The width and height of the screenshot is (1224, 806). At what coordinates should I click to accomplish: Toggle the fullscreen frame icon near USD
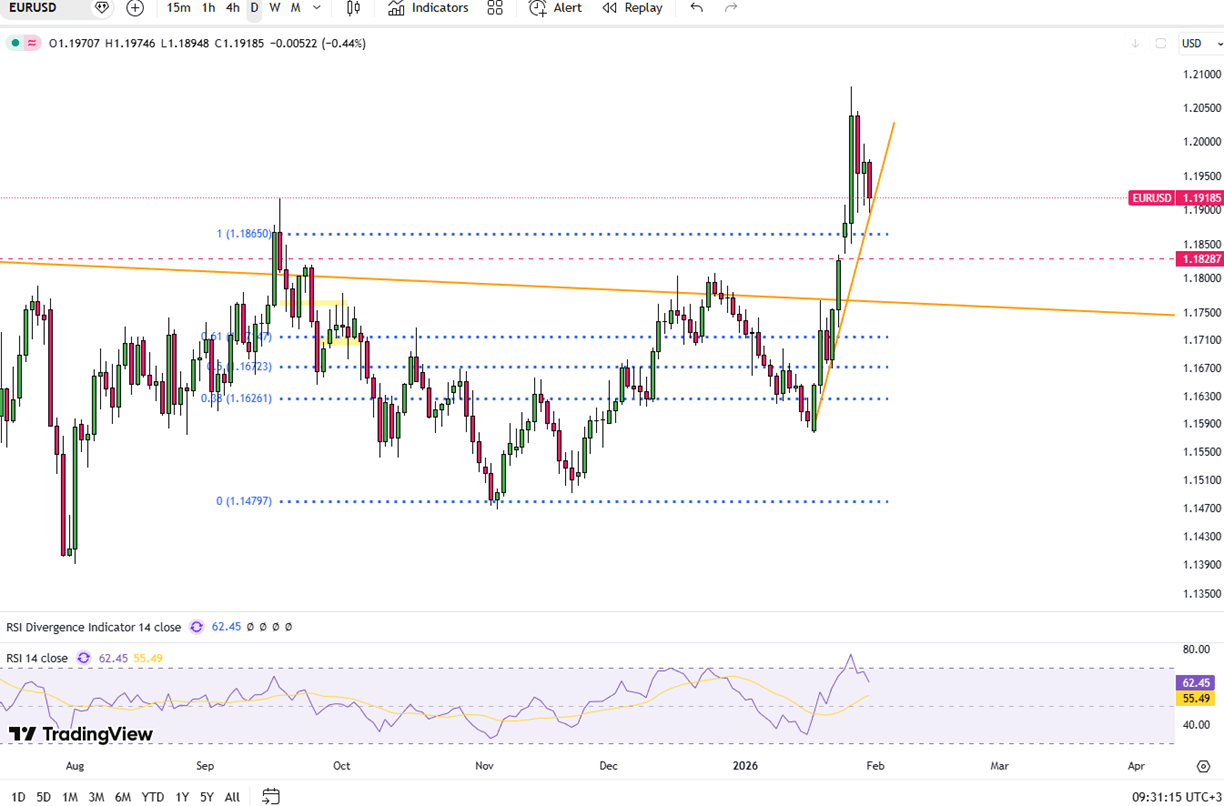[x=1161, y=43]
